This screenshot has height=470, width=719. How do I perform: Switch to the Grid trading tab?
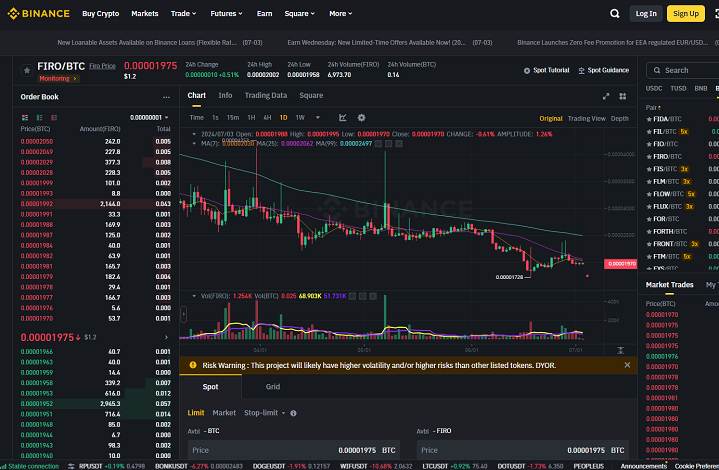pos(272,387)
